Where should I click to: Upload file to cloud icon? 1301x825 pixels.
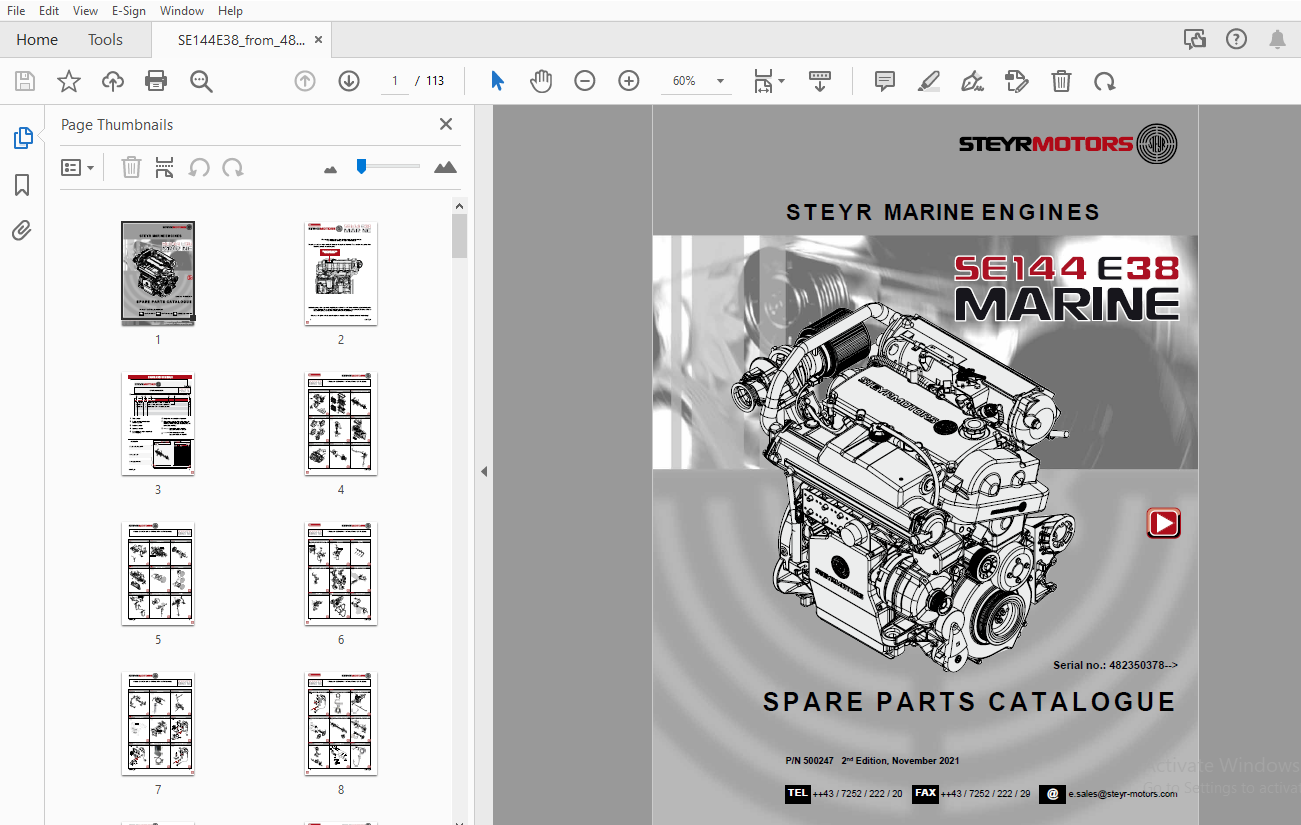[x=113, y=81]
